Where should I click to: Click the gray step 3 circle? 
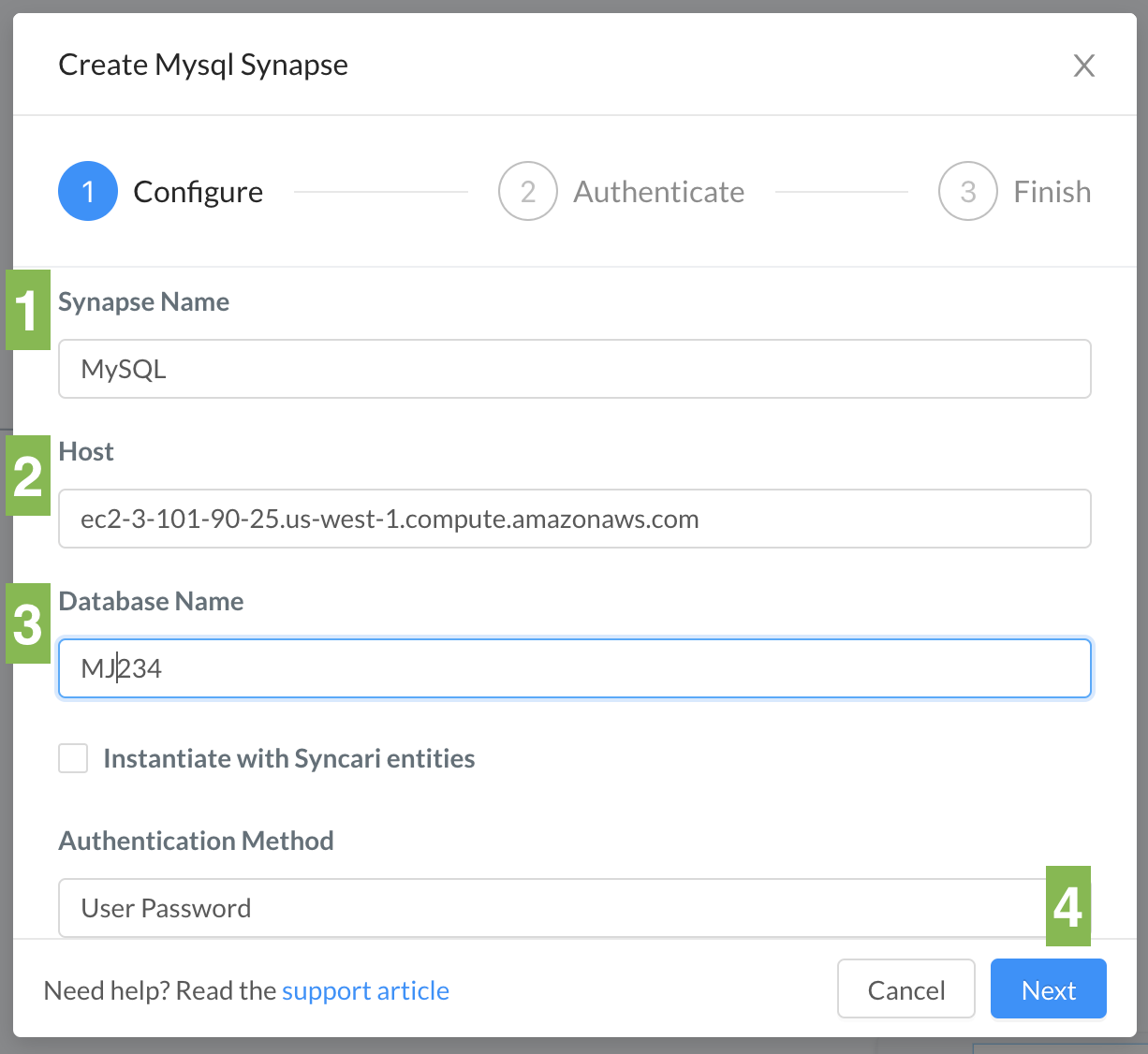click(x=967, y=192)
